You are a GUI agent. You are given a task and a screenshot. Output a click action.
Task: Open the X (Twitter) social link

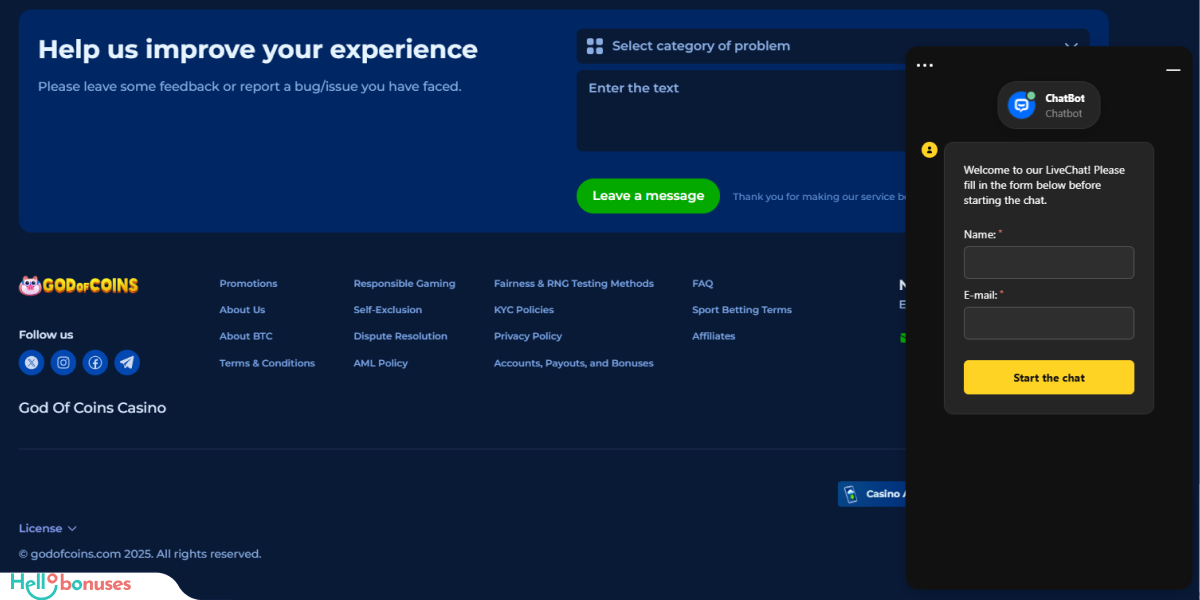pyautogui.click(x=31, y=363)
